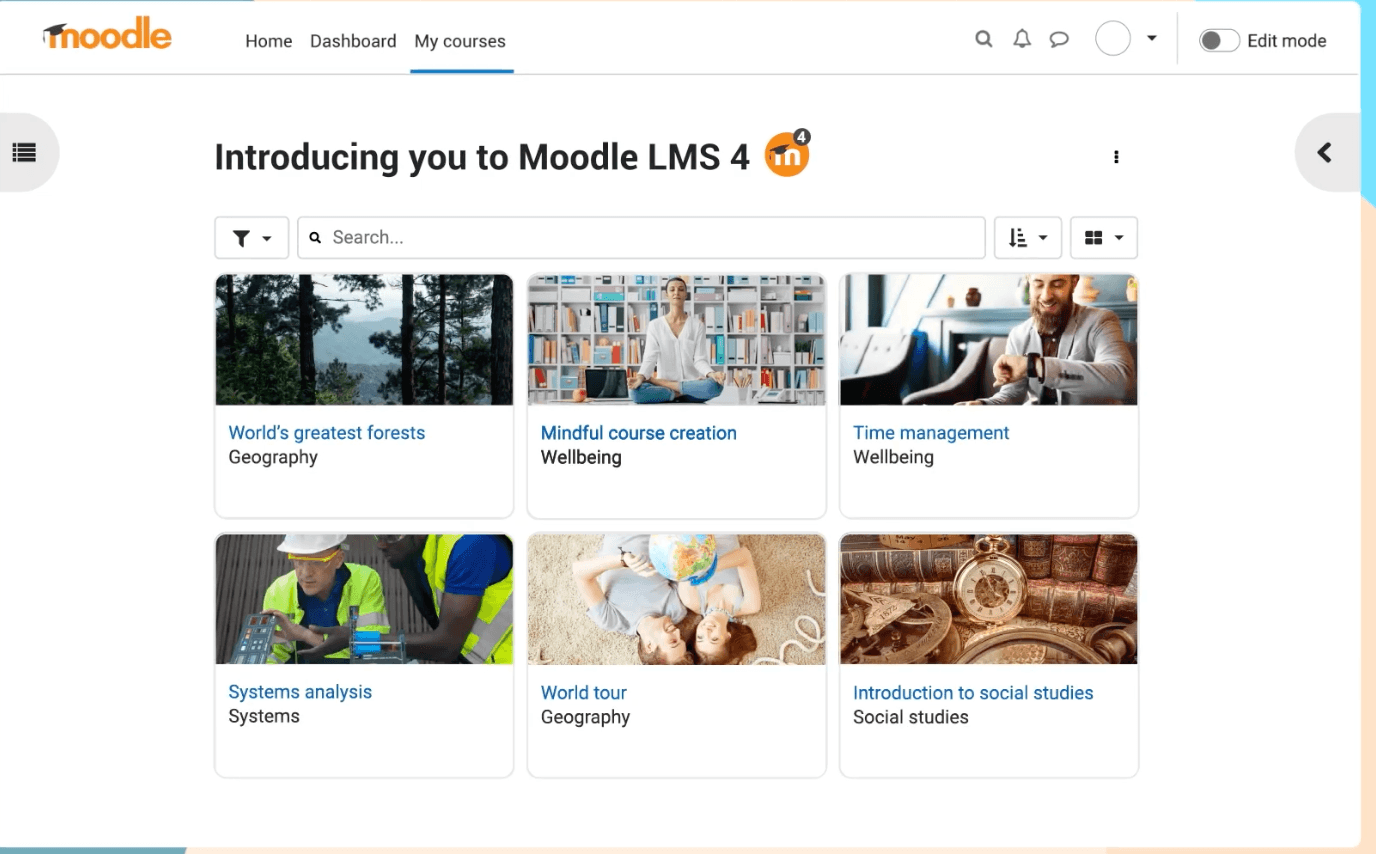
Task: Expand the user menu dropdown arrow
Action: coord(1152,39)
